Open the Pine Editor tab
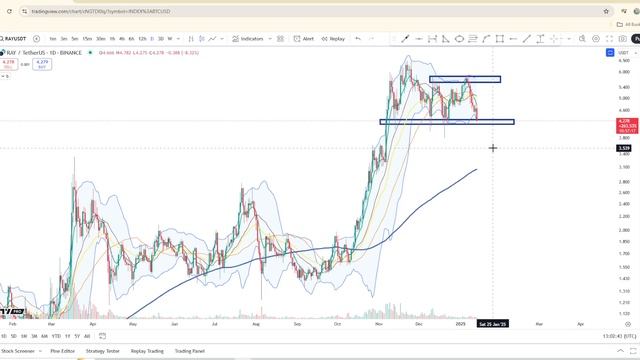640x360 pixels. [x=62, y=351]
